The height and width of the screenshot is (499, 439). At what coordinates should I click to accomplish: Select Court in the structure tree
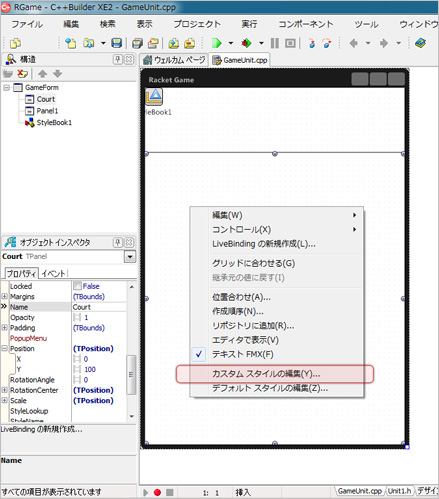[46, 99]
